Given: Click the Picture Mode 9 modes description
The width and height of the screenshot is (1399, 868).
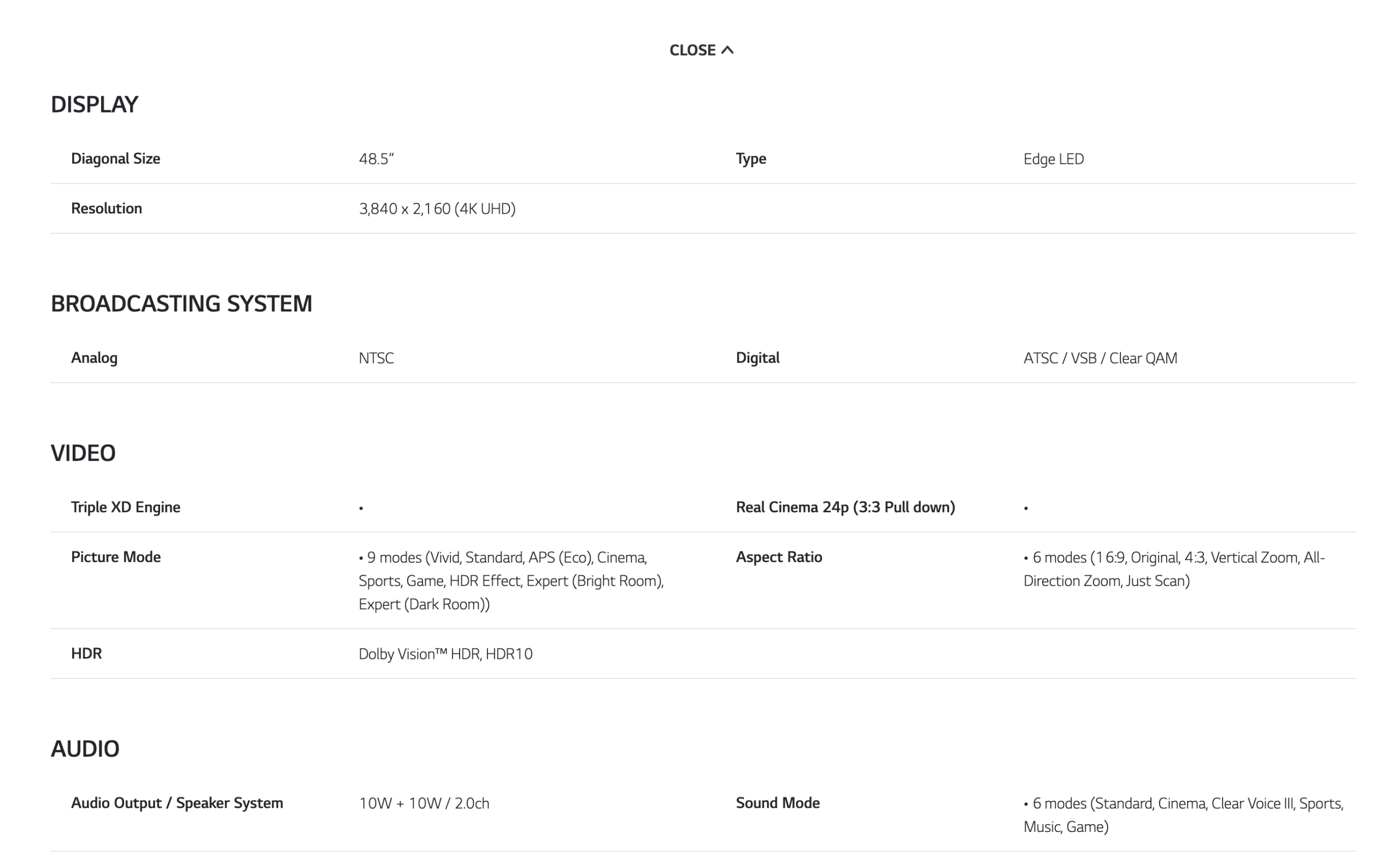Looking at the screenshot, I should [x=510, y=580].
